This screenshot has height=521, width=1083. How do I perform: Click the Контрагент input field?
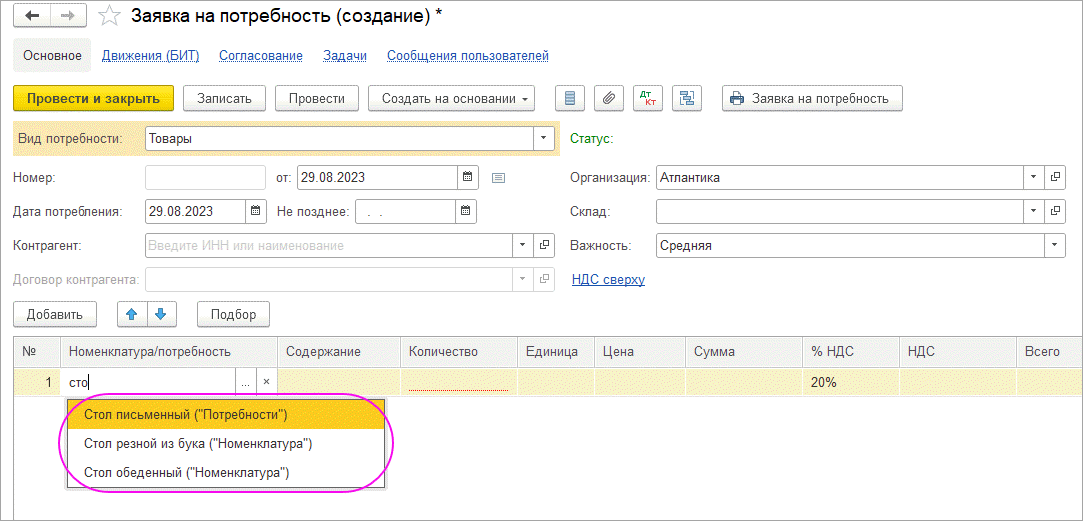coord(328,245)
